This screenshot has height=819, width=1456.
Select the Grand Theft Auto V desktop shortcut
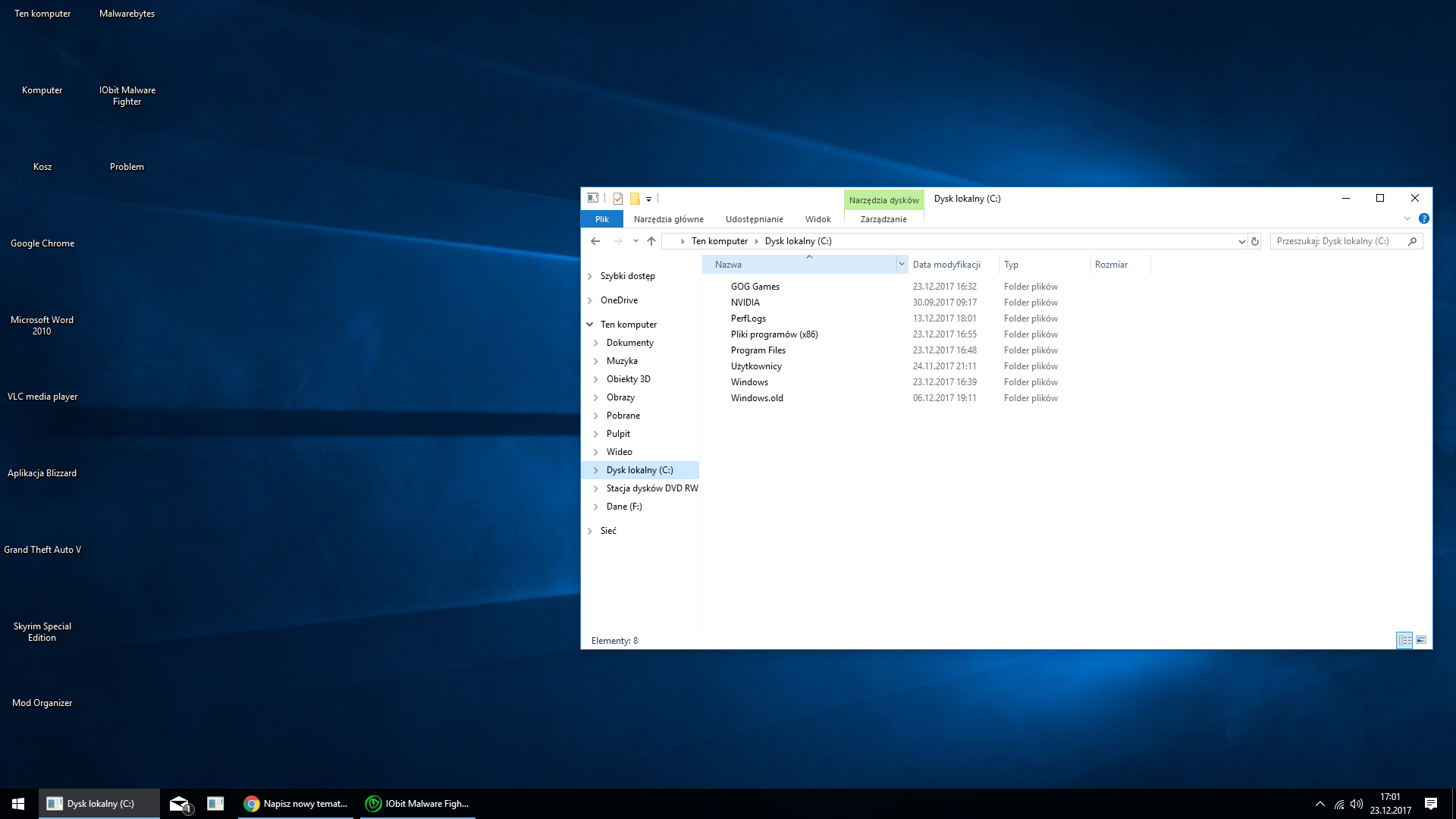click(42, 550)
